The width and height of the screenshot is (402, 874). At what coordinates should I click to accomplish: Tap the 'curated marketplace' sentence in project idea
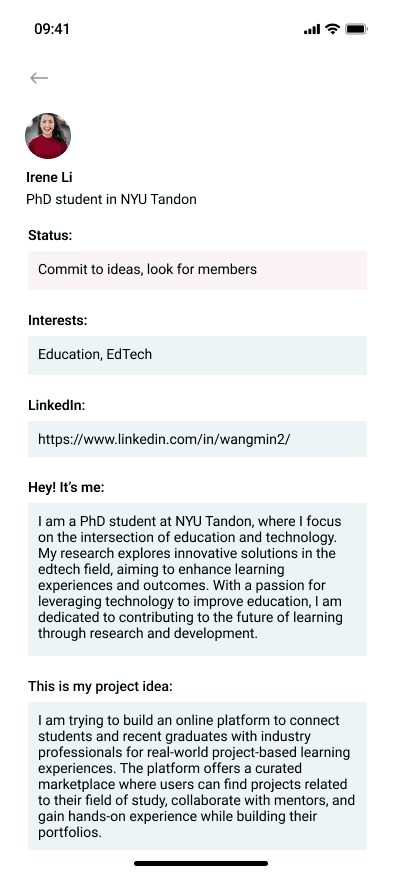tap(196, 800)
